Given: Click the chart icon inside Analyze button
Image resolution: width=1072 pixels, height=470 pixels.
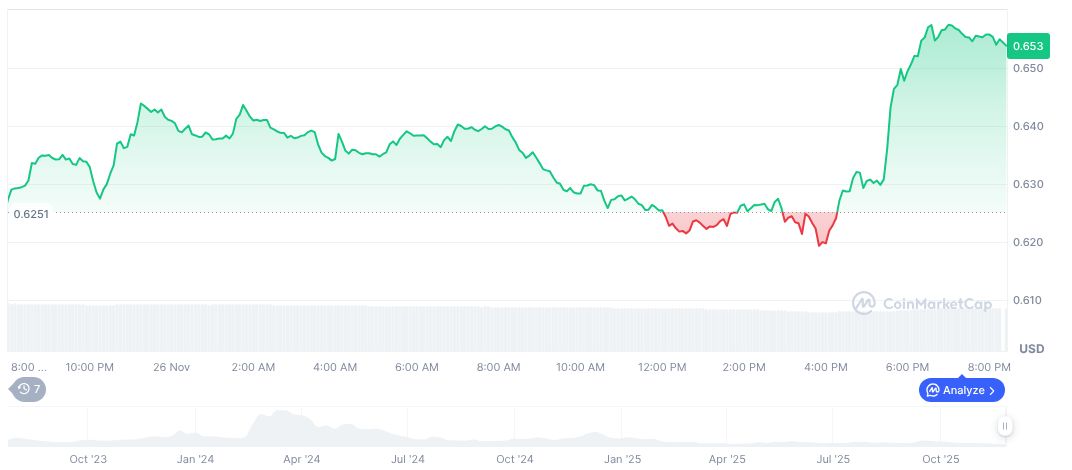Looking at the screenshot, I should tap(932, 390).
